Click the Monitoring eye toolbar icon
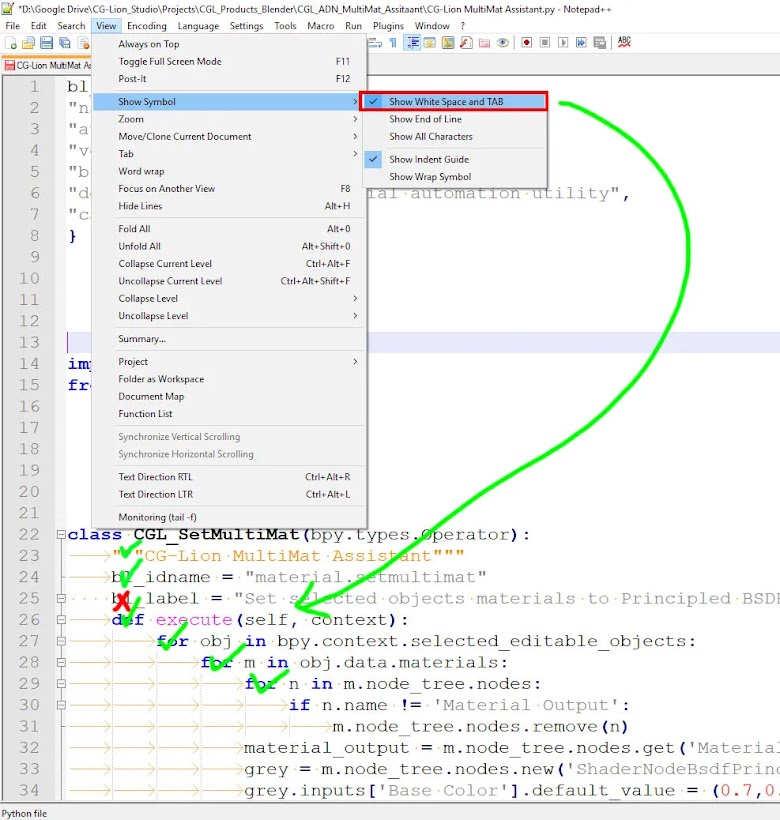The height and width of the screenshot is (820, 780). point(502,43)
